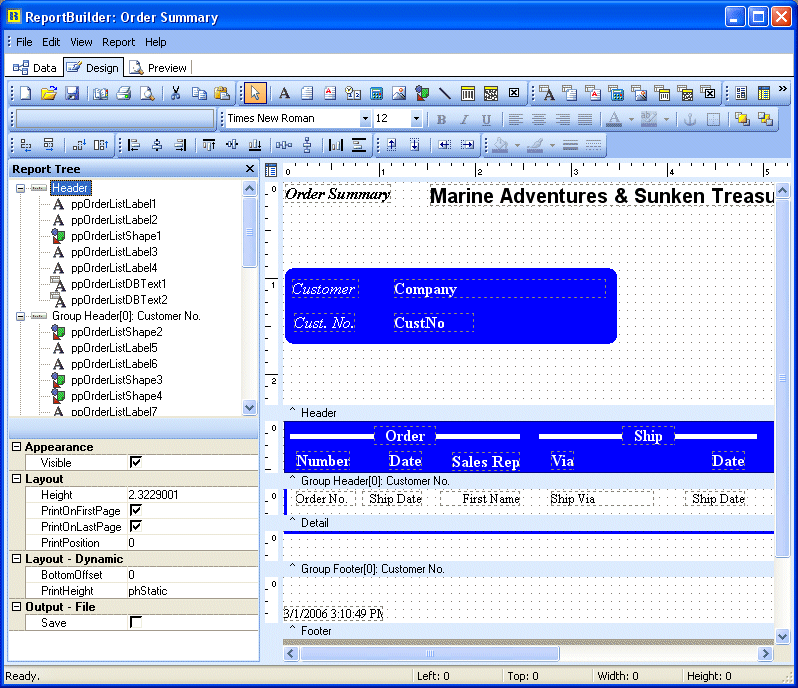Screen dimensions: 798x688
Task: Select the Variable calculator component tool
Action: (x=376, y=93)
